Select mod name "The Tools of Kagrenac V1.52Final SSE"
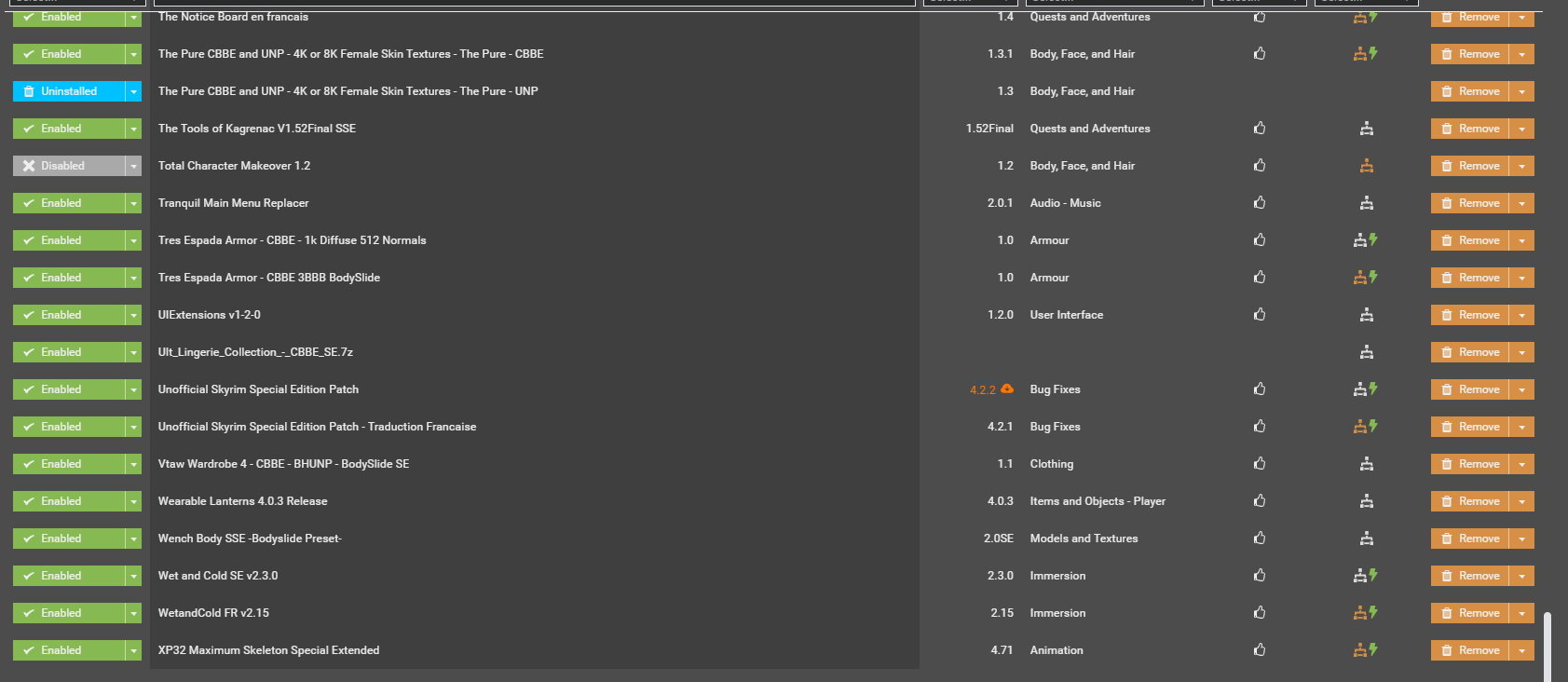Screen dimensions: 1568x682 257,129
